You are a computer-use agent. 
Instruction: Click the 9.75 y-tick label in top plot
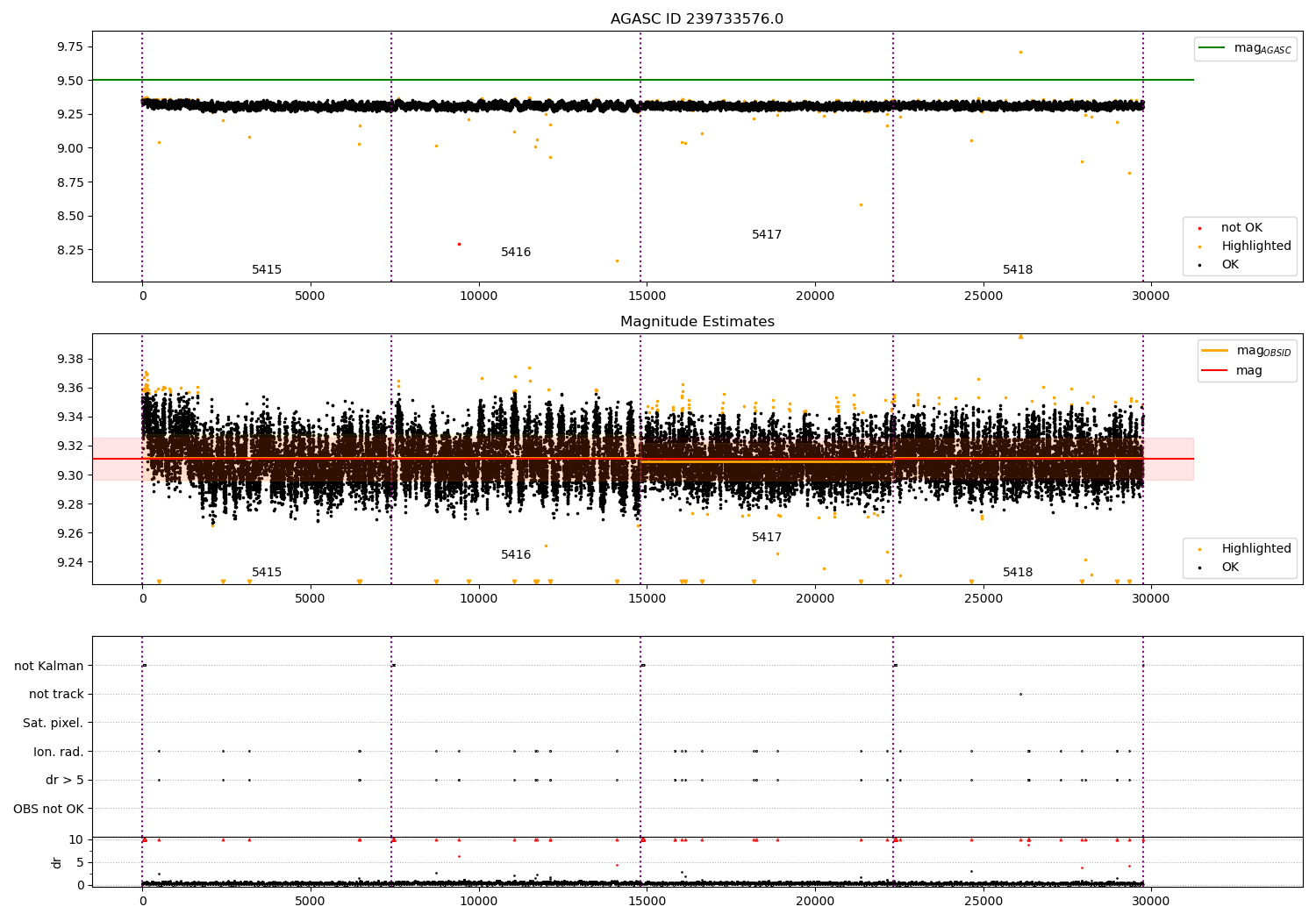tap(69, 46)
